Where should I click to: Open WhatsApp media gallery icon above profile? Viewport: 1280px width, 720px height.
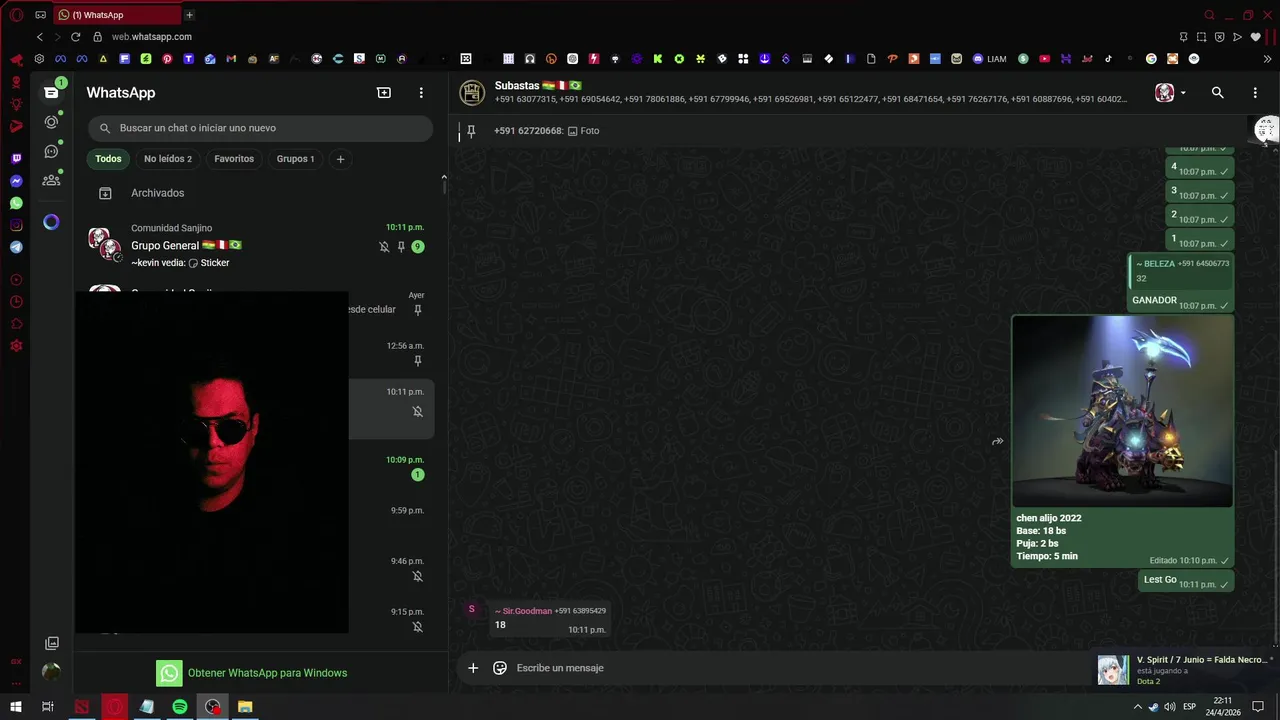tap(52, 643)
